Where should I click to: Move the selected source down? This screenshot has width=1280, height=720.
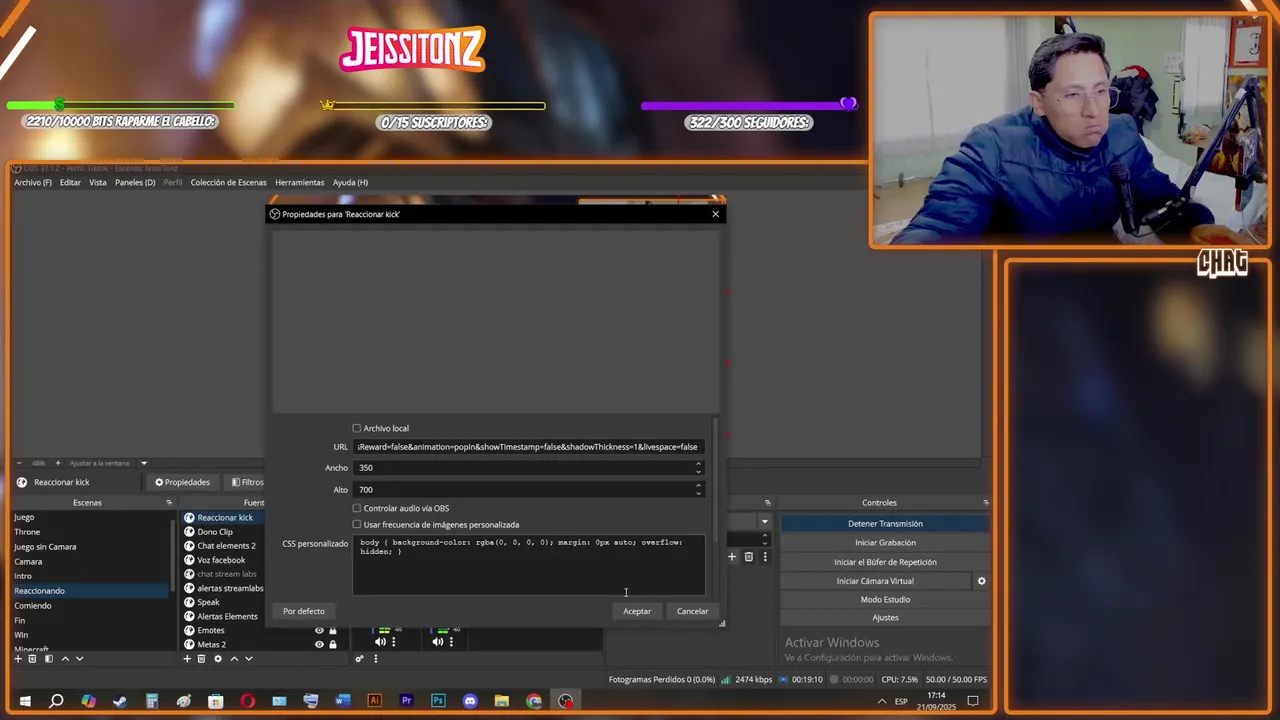pos(249,659)
